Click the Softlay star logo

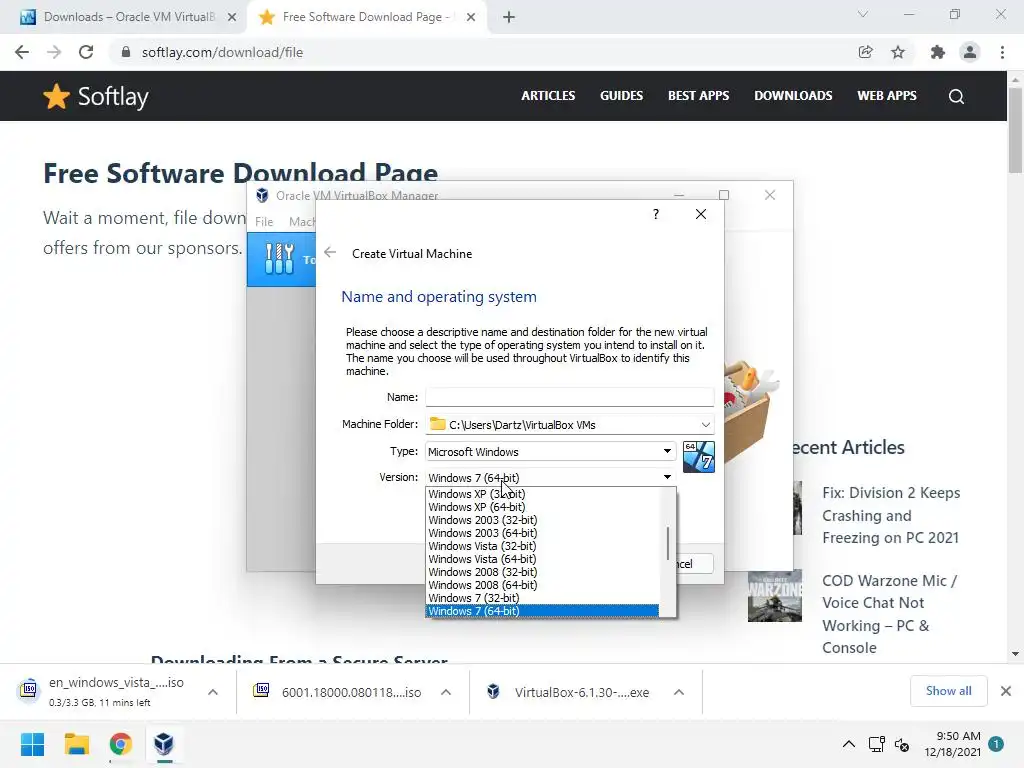pos(56,97)
